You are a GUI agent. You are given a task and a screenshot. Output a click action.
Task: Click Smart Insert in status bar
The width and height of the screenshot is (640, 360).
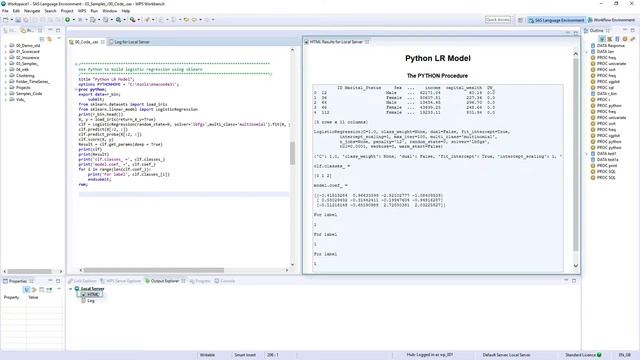coord(245,355)
